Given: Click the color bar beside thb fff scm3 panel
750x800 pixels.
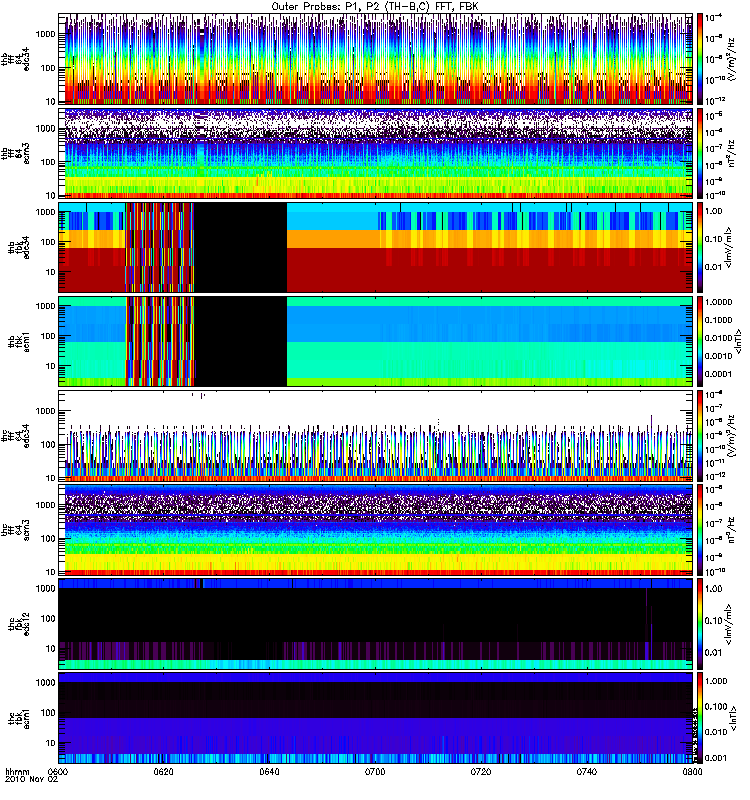Looking at the screenshot, I should tap(699, 153).
